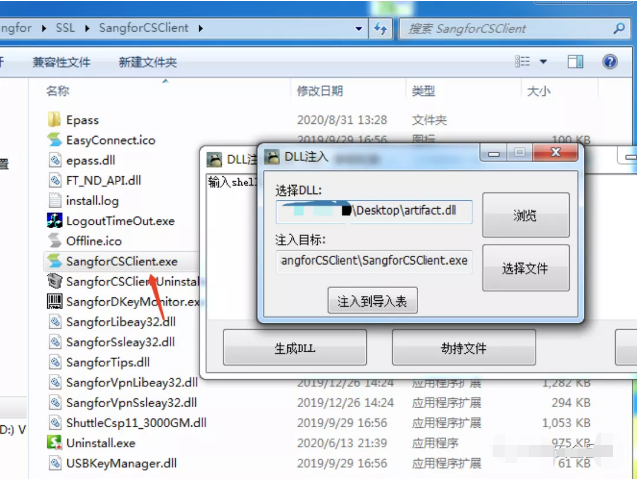Open the view options dropdown arrow
This screenshot has width=639, height=497.
pyautogui.click(x=543, y=62)
